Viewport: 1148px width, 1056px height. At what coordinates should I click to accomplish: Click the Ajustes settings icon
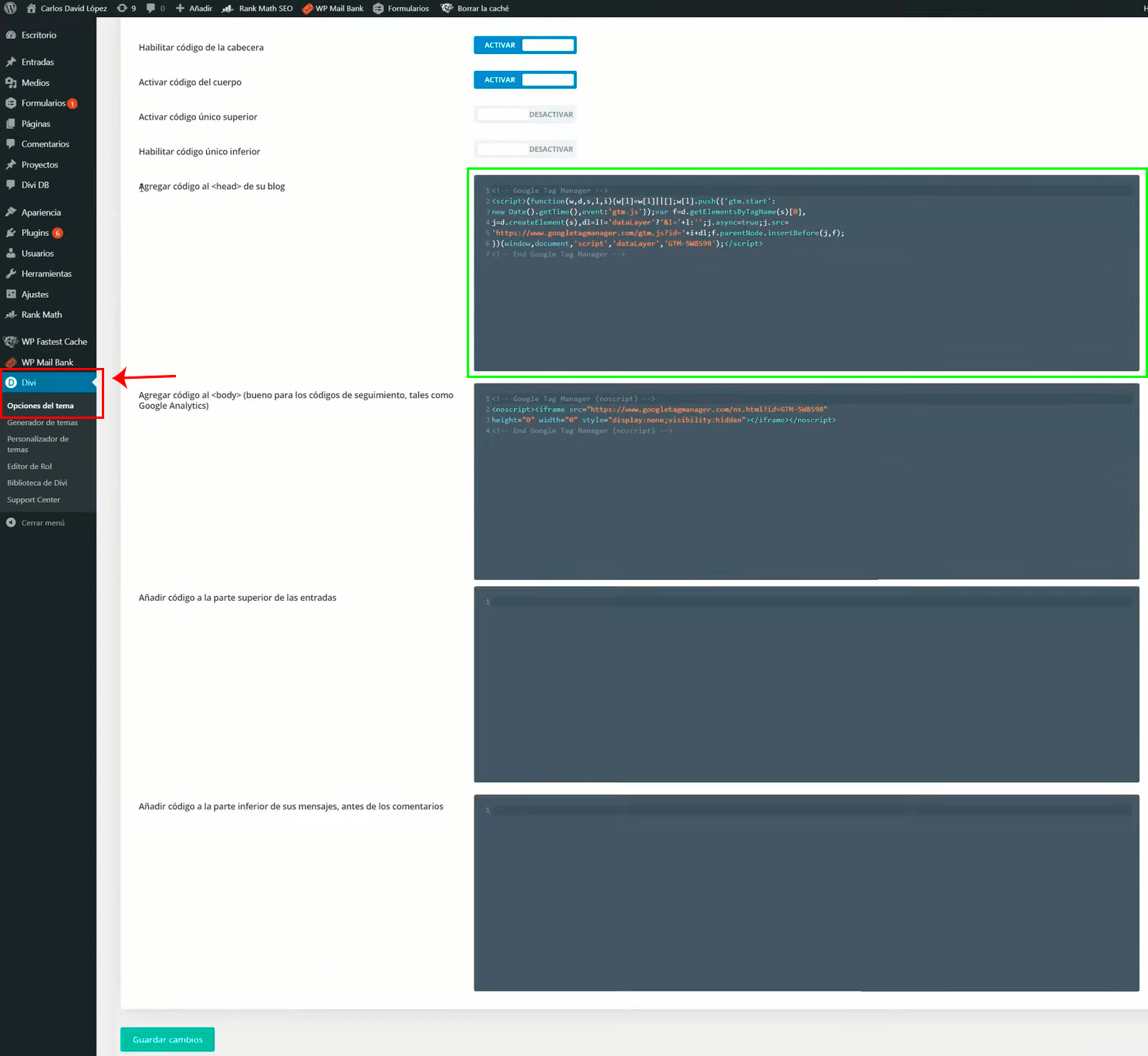(11, 295)
